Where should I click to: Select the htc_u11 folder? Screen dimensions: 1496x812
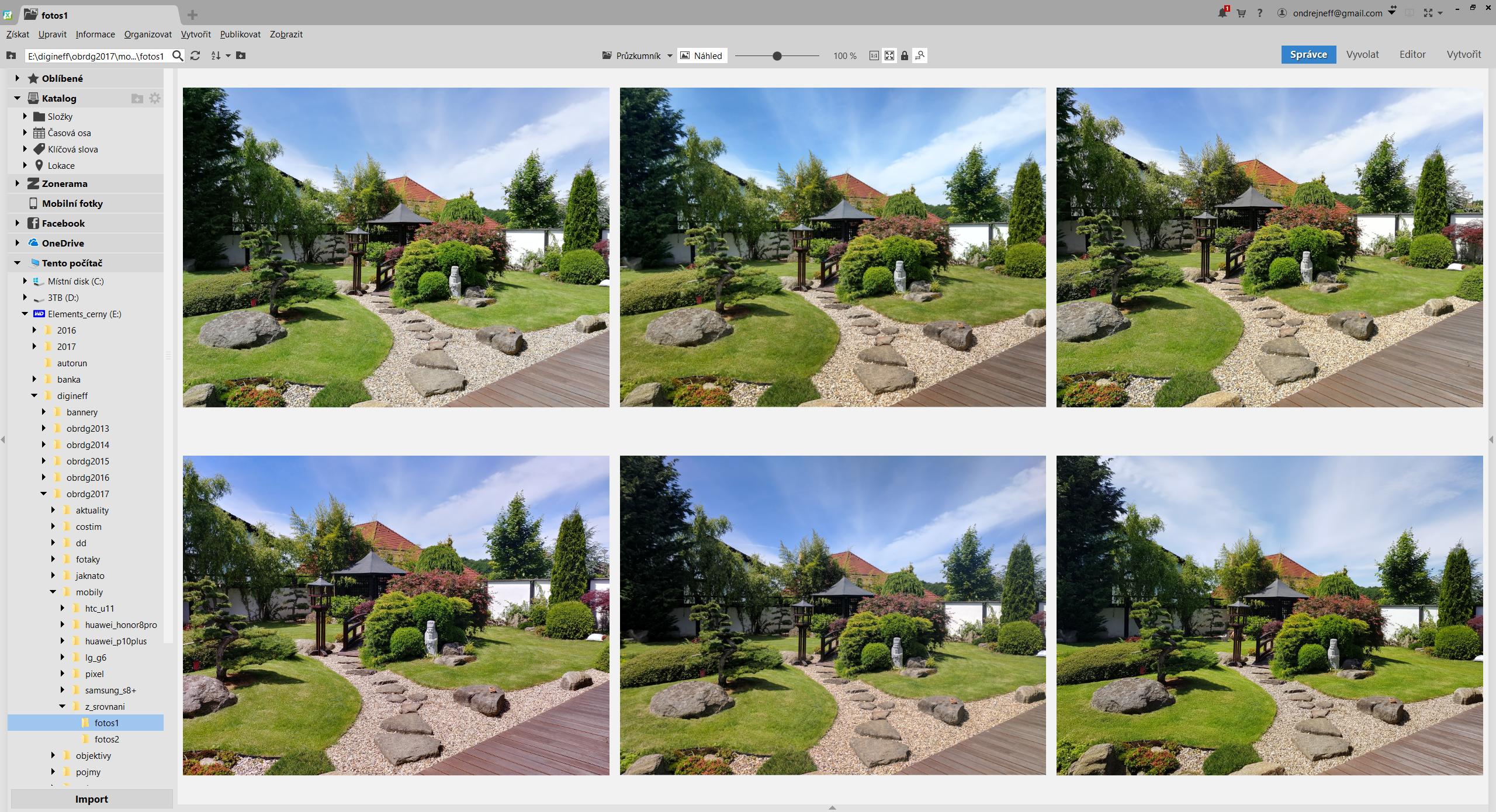(x=99, y=608)
